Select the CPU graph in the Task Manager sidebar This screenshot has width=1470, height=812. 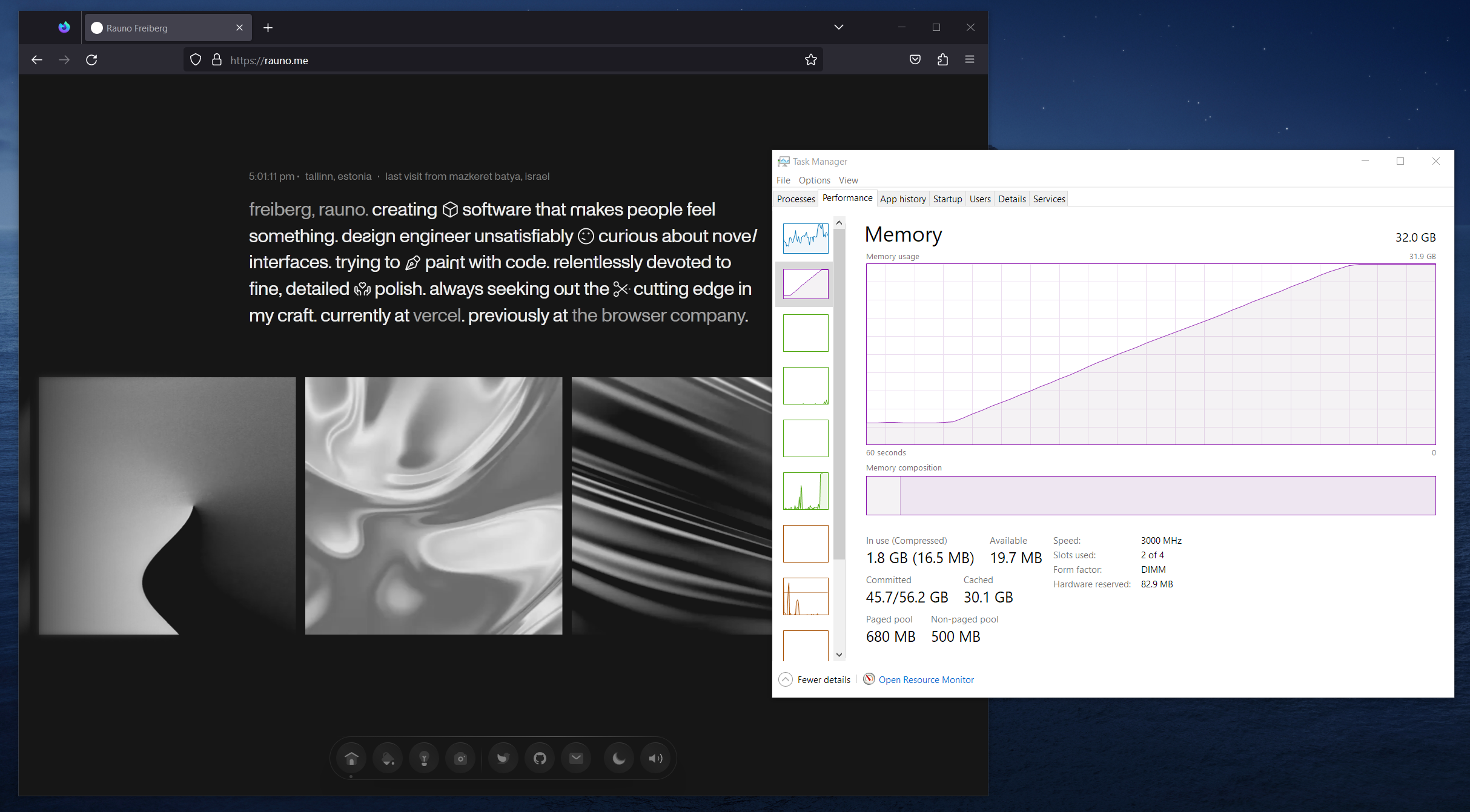pyautogui.click(x=805, y=238)
